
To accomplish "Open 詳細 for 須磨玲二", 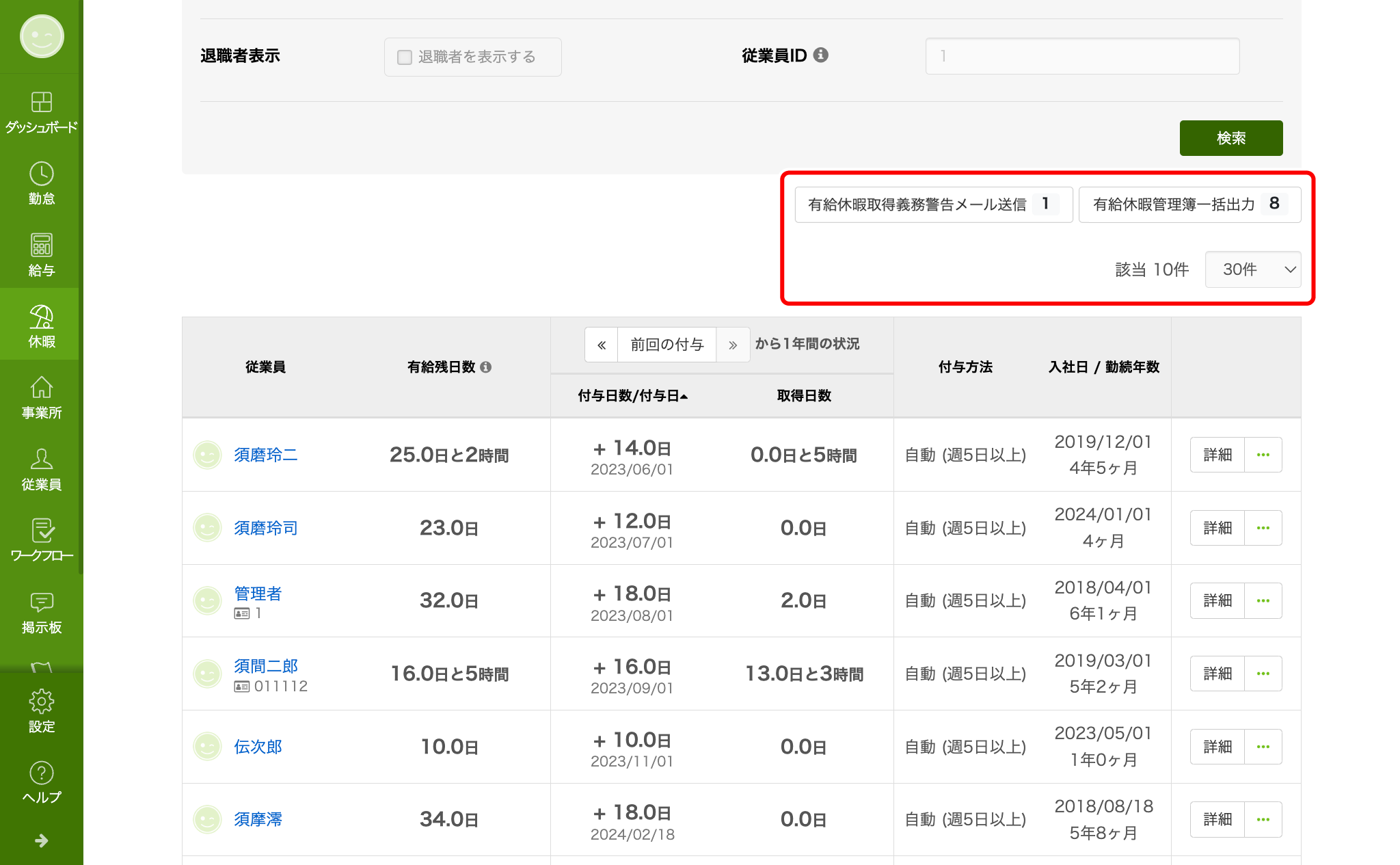I will (1217, 455).
